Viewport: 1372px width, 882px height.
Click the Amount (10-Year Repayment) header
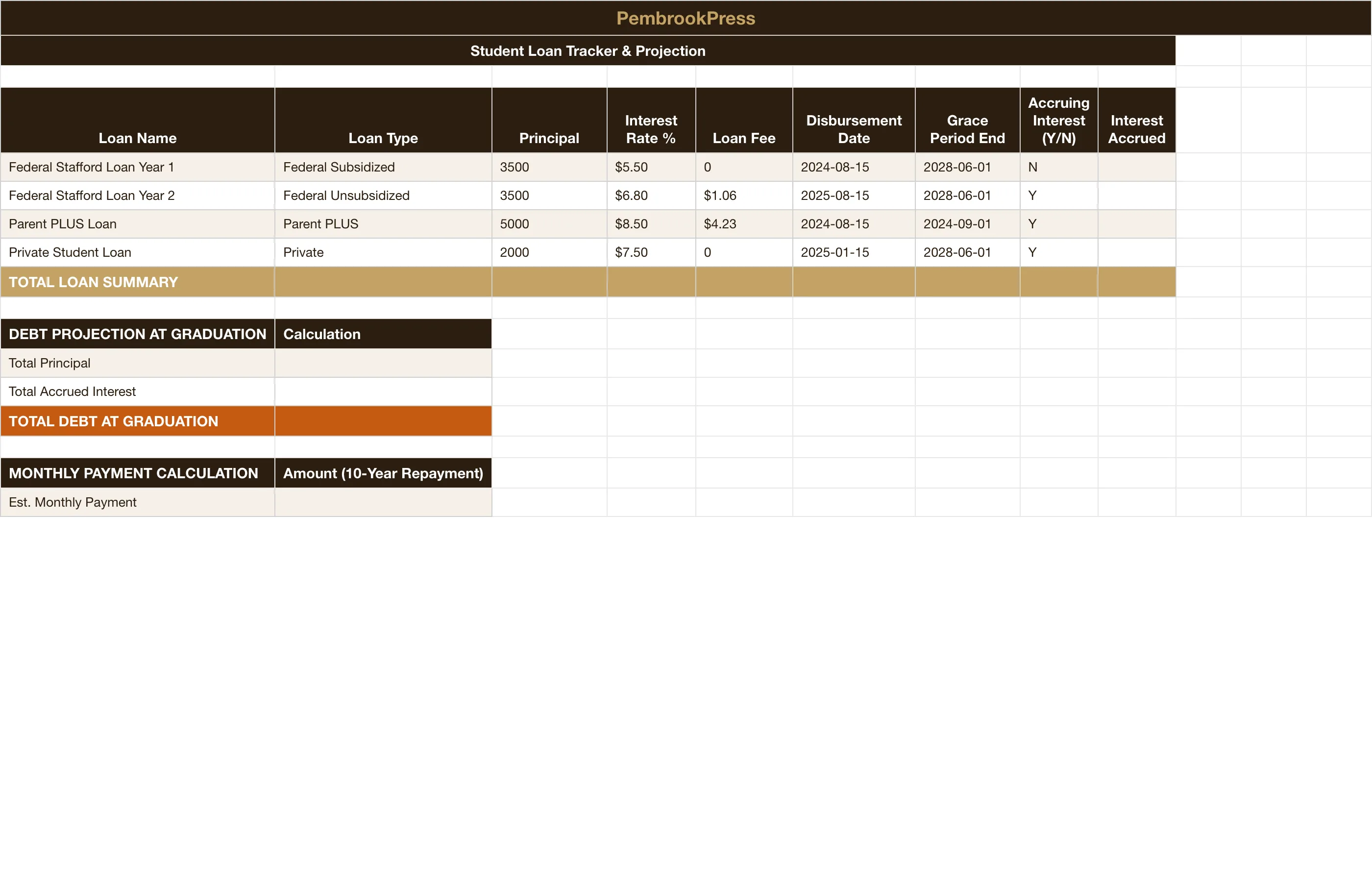[x=383, y=473]
